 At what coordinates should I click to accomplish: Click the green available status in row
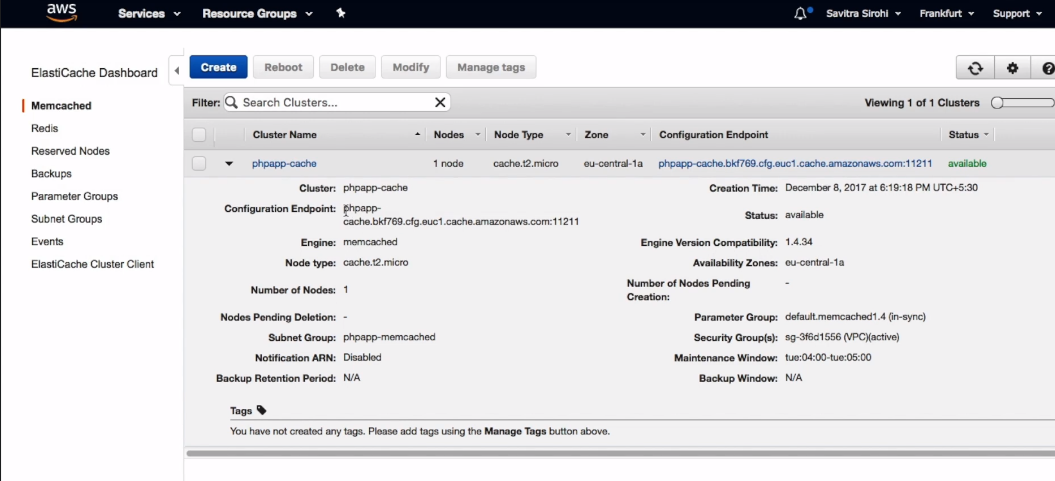[x=967, y=163]
